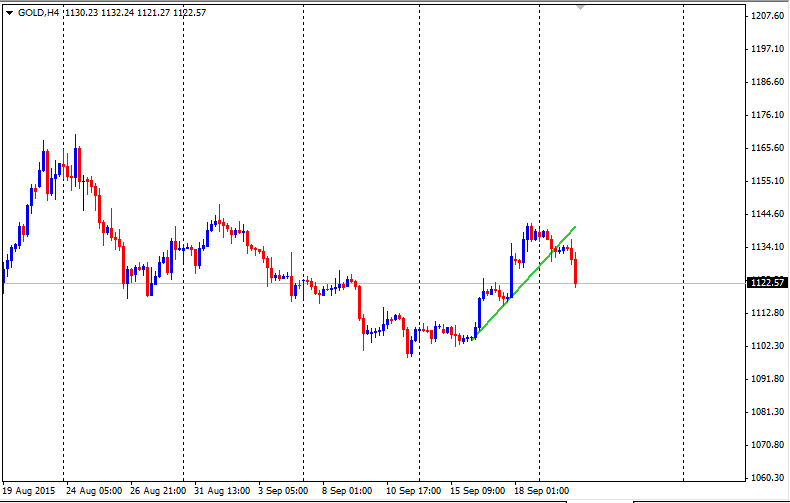This screenshot has height=503, width=790.
Task: Click the 1197.10 price scale label
Action: click(767, 49)
